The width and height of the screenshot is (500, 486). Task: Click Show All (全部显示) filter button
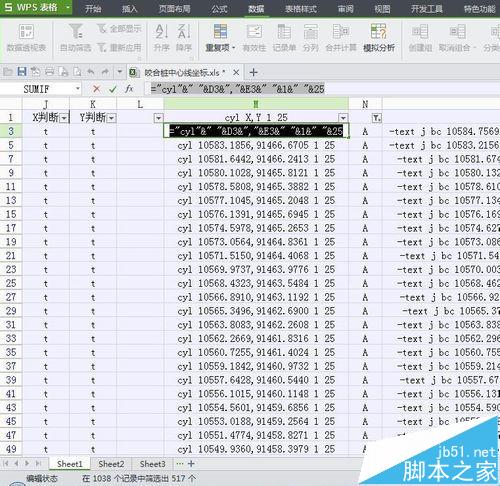pyautogui.click(x=119, y=29)
